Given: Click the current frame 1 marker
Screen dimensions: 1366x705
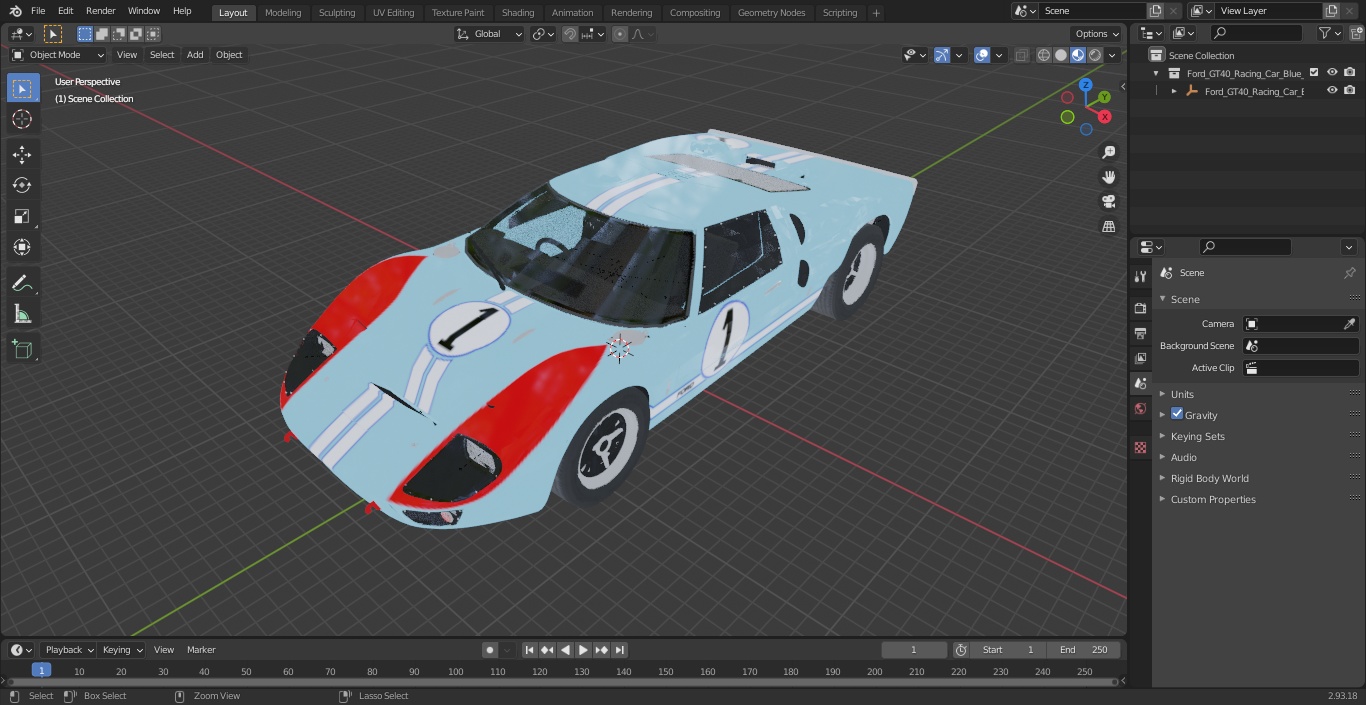Looking at the screenshot, I should (41, 671).
